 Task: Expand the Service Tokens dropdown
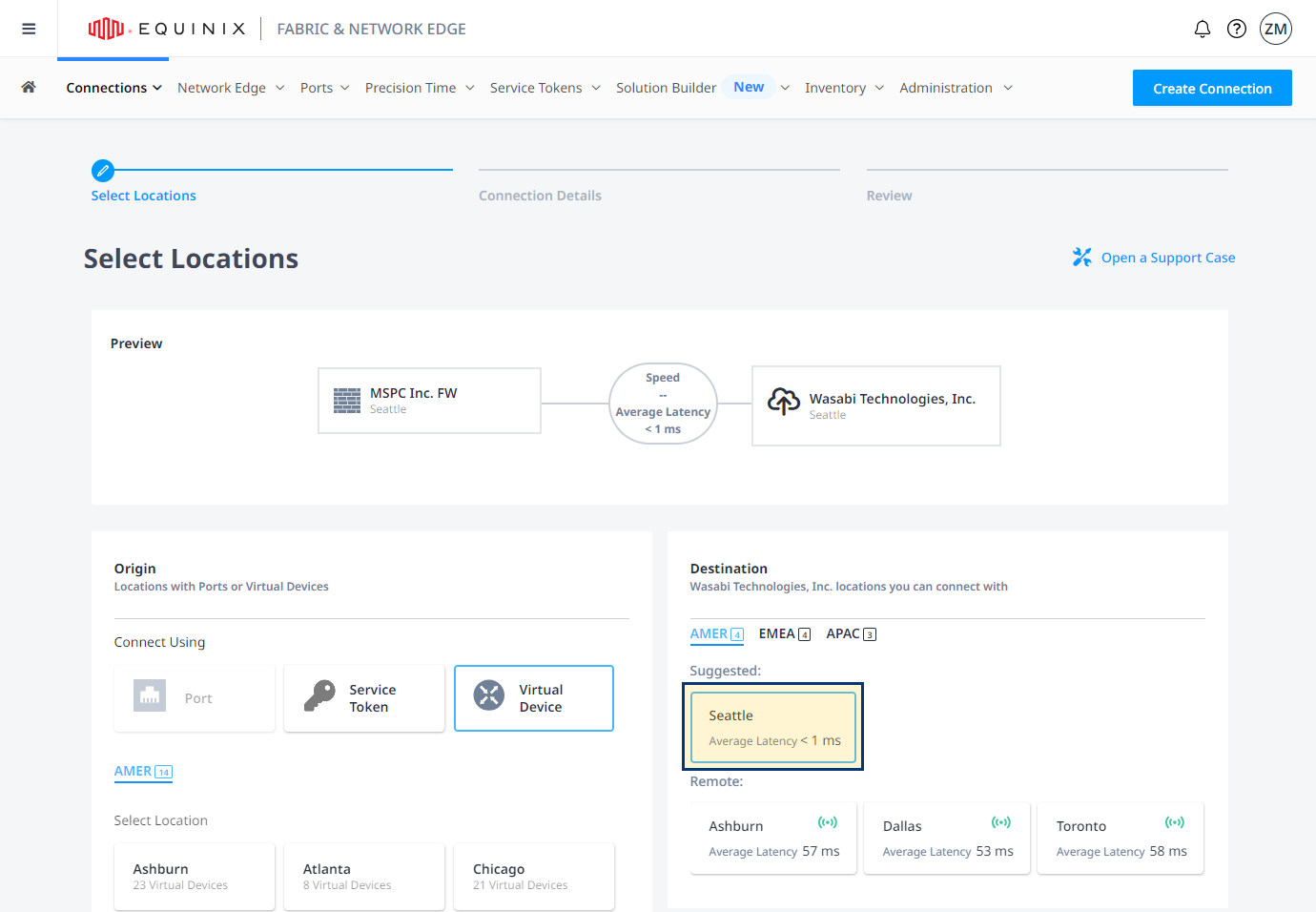pos(545,88)
